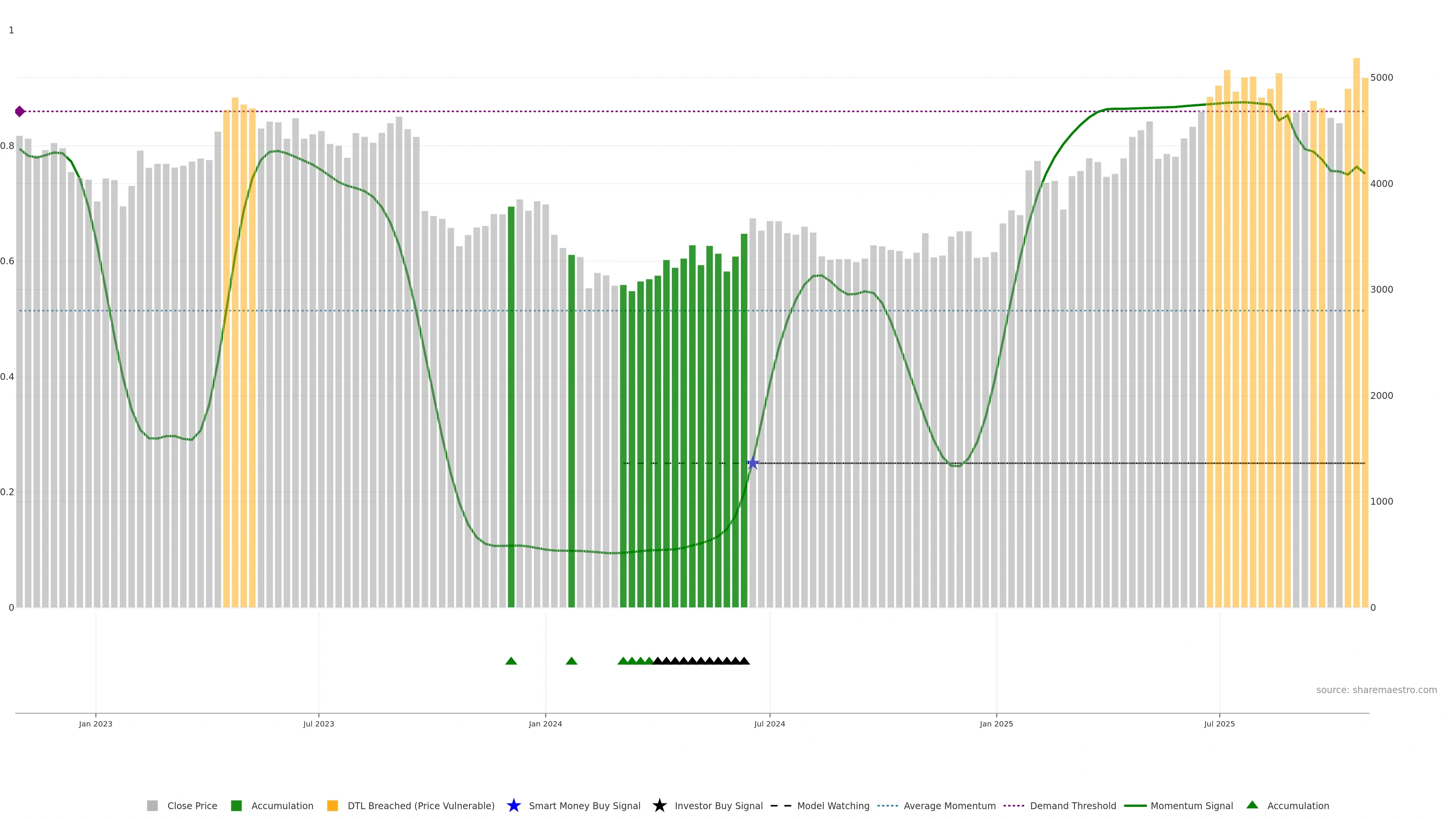Click the source: sharemaestro.com text
1456x819 pixels.
point(1376,690)
